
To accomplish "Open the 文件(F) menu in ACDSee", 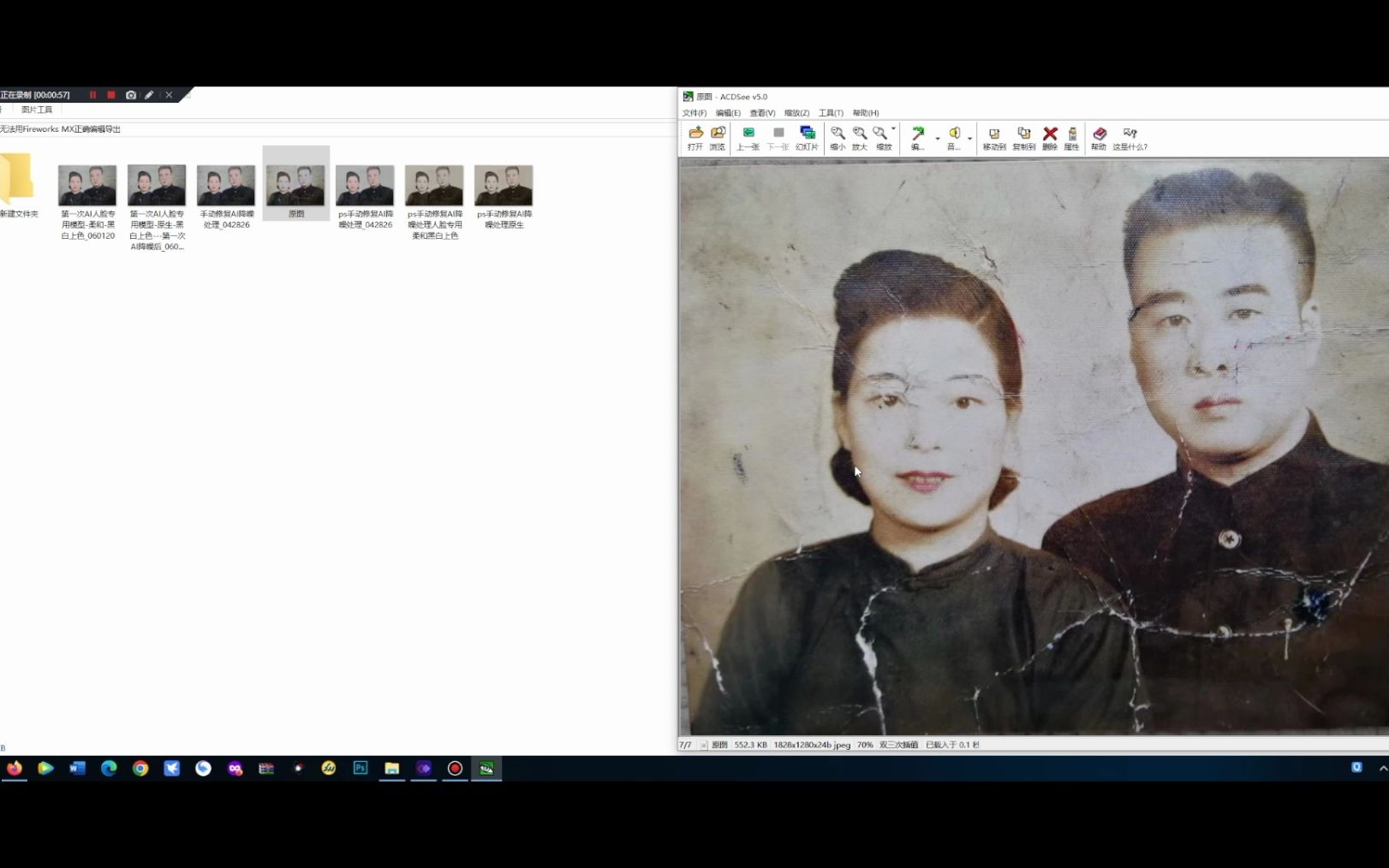I will tap(694, 113).
